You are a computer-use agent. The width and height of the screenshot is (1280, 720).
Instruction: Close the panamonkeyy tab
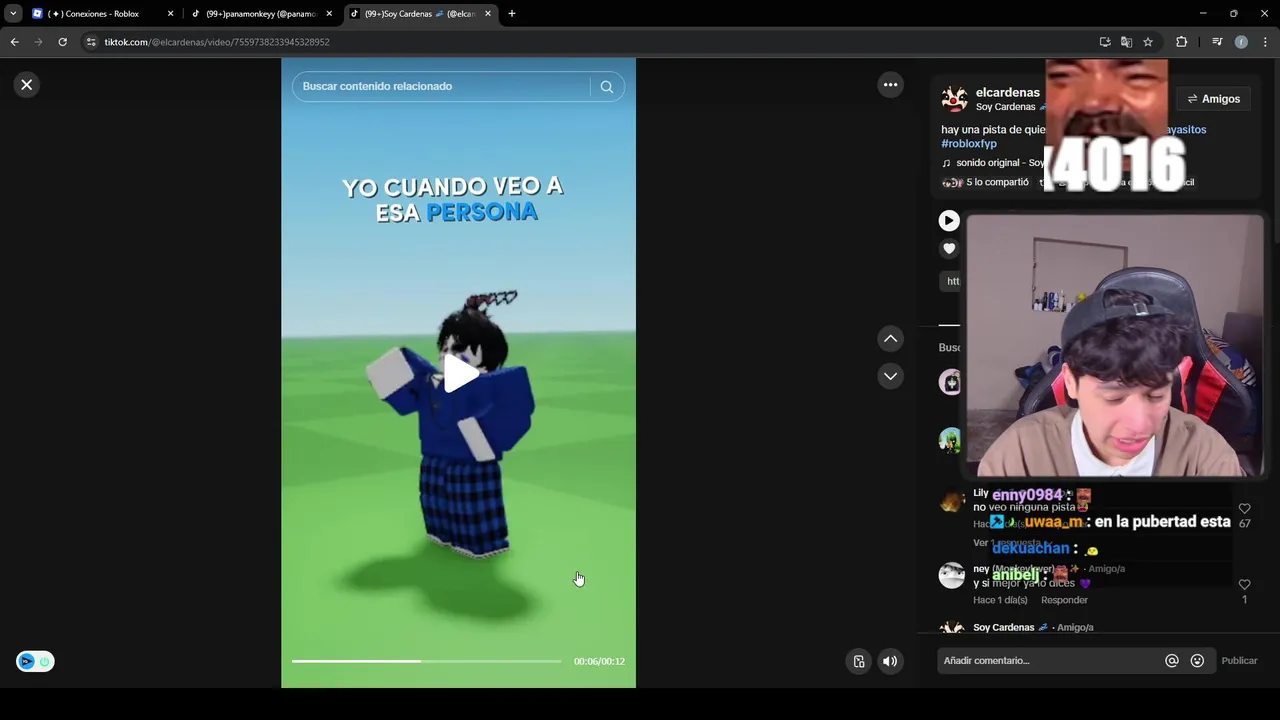tap(329, 14)
